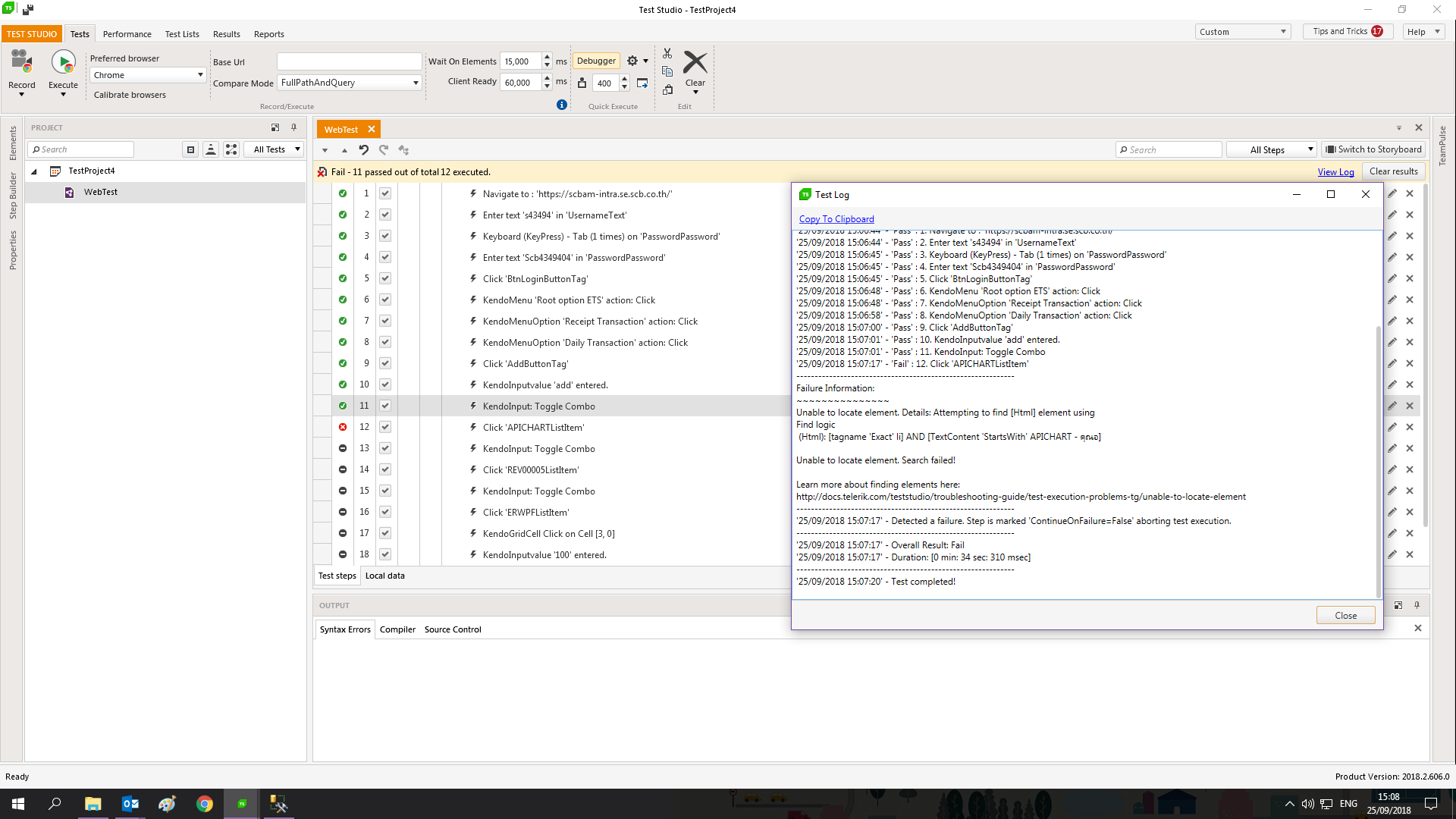The height and width of the screenshot is (819, 1456).
Task: Click the undo arrow in test toolbar
Action: 364,150
